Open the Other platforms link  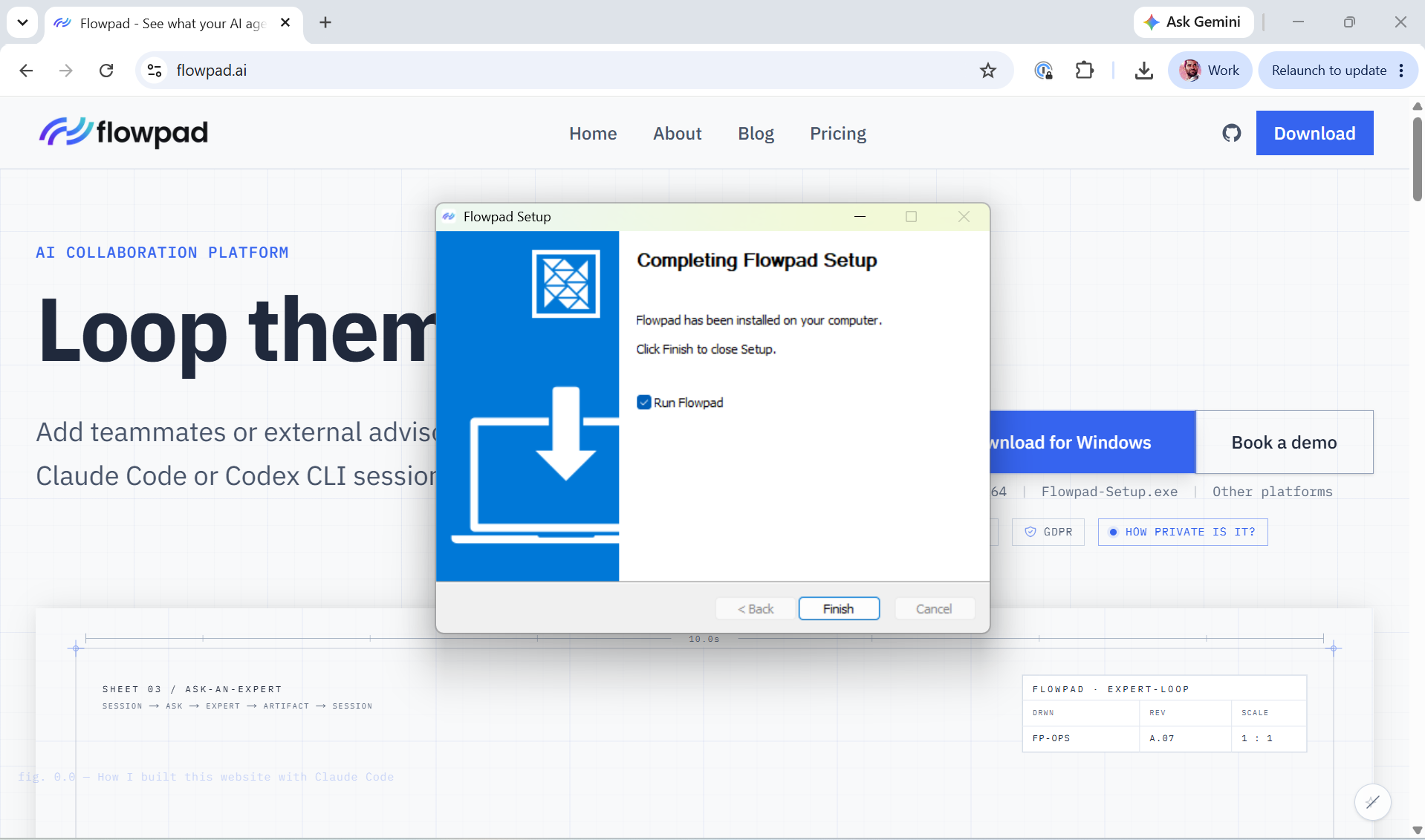tap(1272, 492)
